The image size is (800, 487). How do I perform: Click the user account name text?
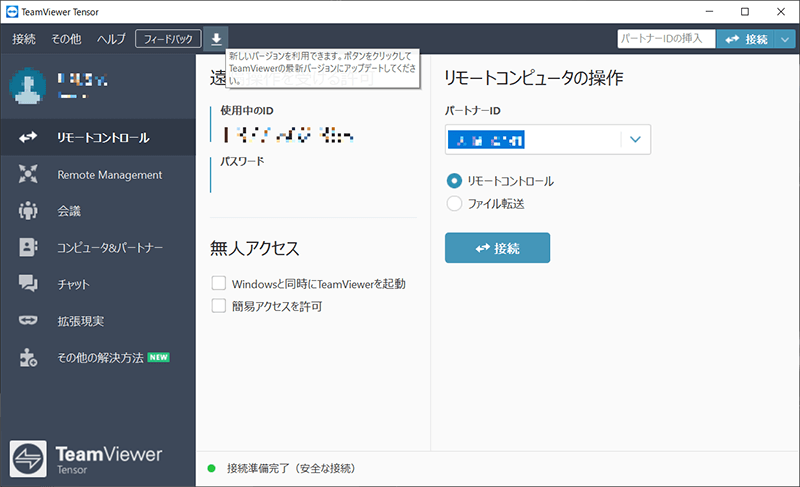(82, 80)
